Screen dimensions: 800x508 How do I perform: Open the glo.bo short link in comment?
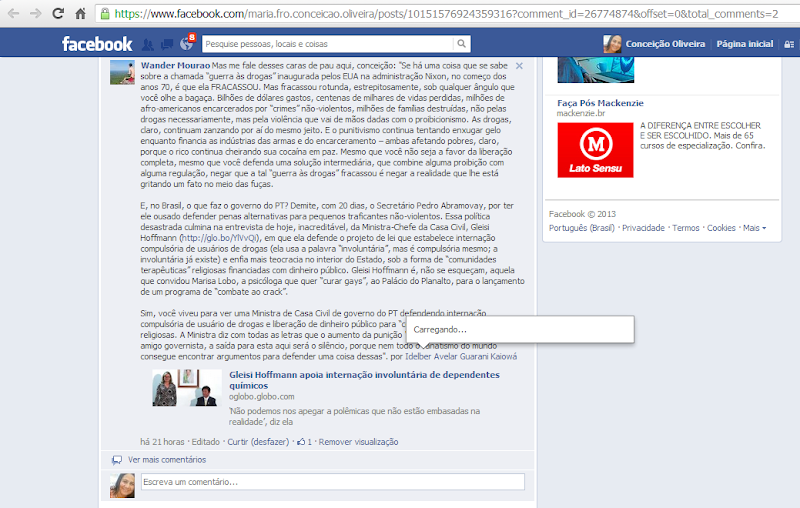point(220,238)
